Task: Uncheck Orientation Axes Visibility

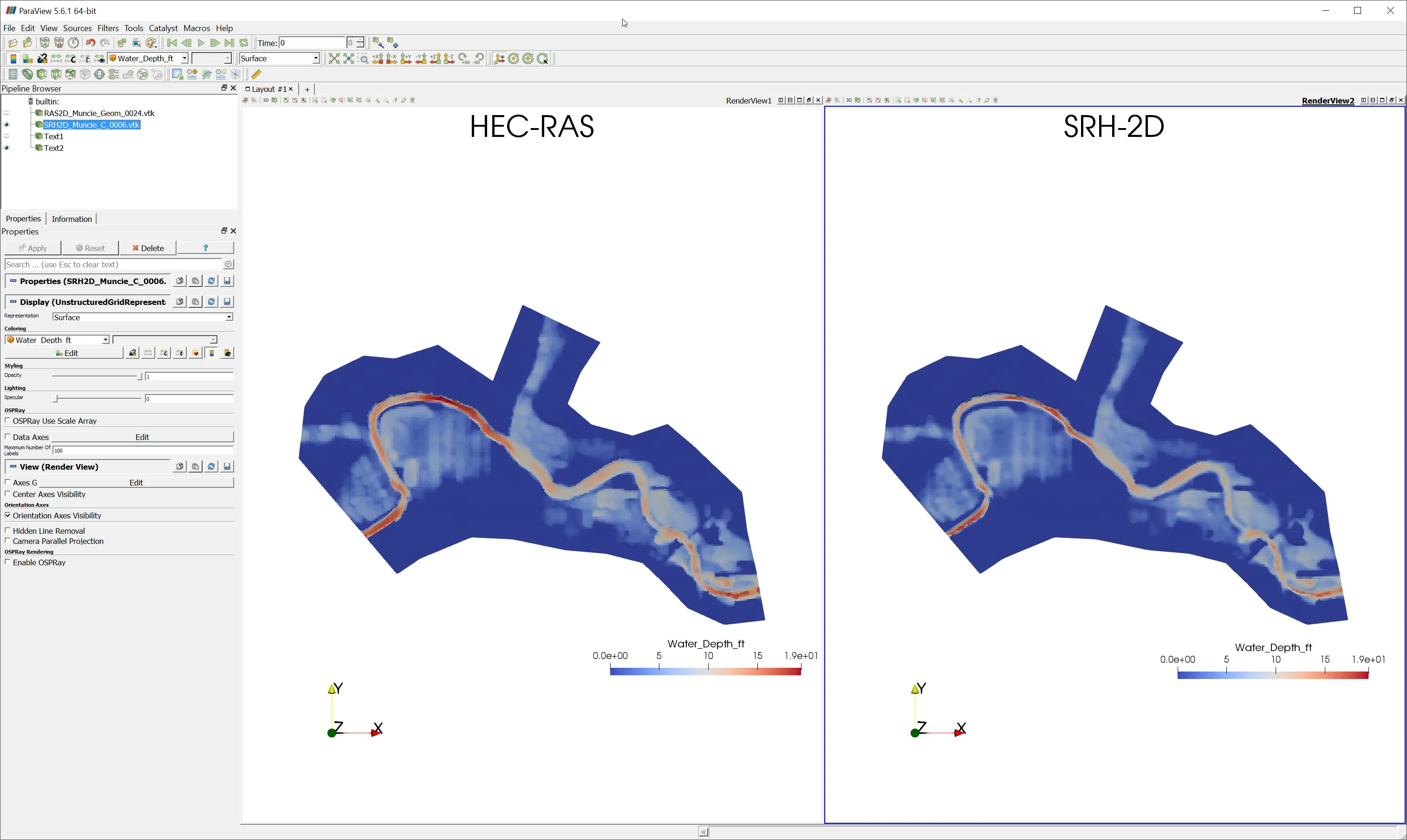Action: (x=7, y=515)
